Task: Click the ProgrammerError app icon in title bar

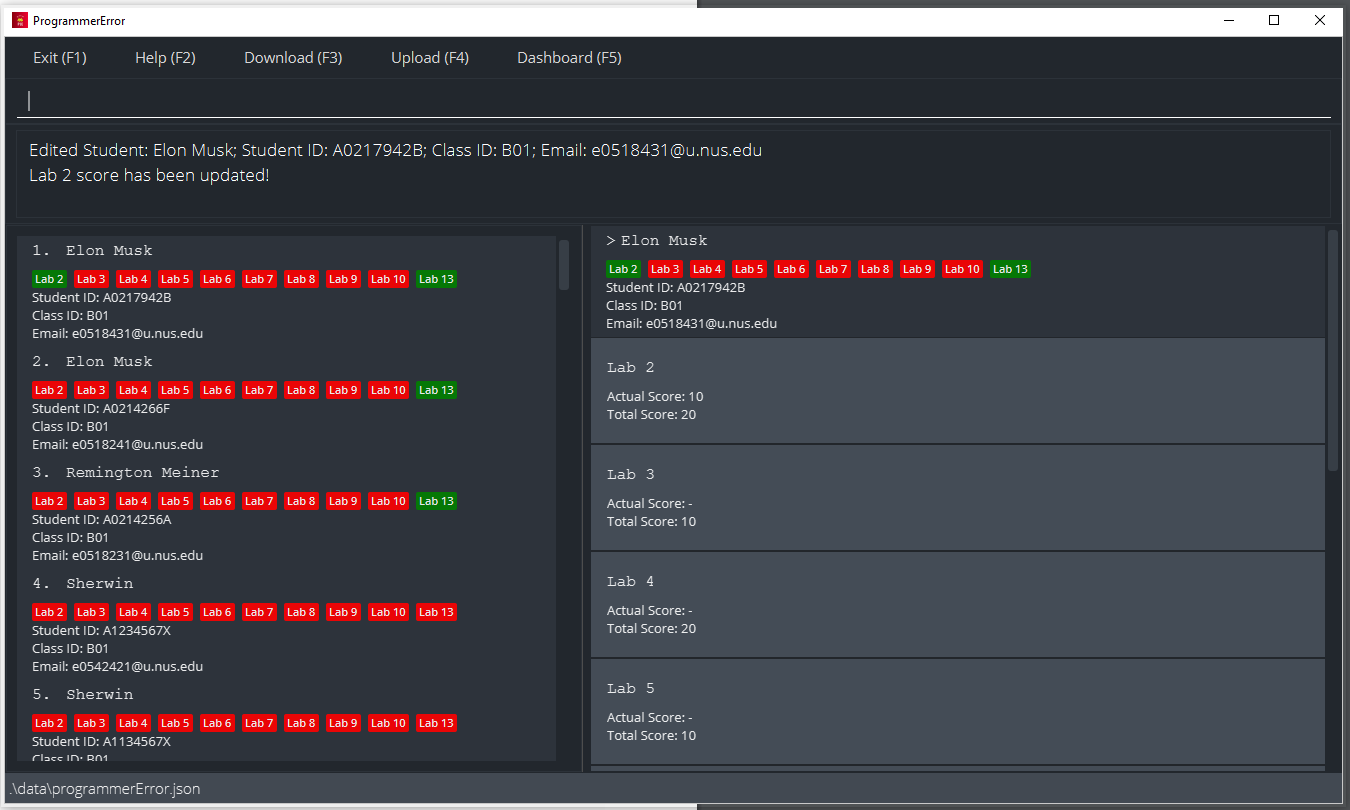Action: point(19,20)
